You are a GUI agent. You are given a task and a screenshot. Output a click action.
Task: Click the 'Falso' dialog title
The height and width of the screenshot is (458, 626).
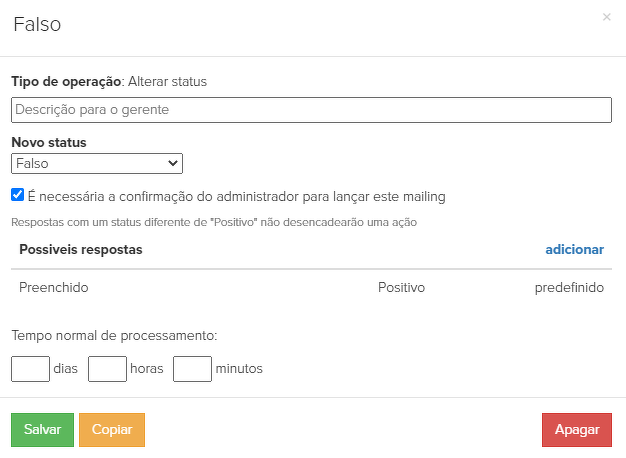[x=37, y=25]
